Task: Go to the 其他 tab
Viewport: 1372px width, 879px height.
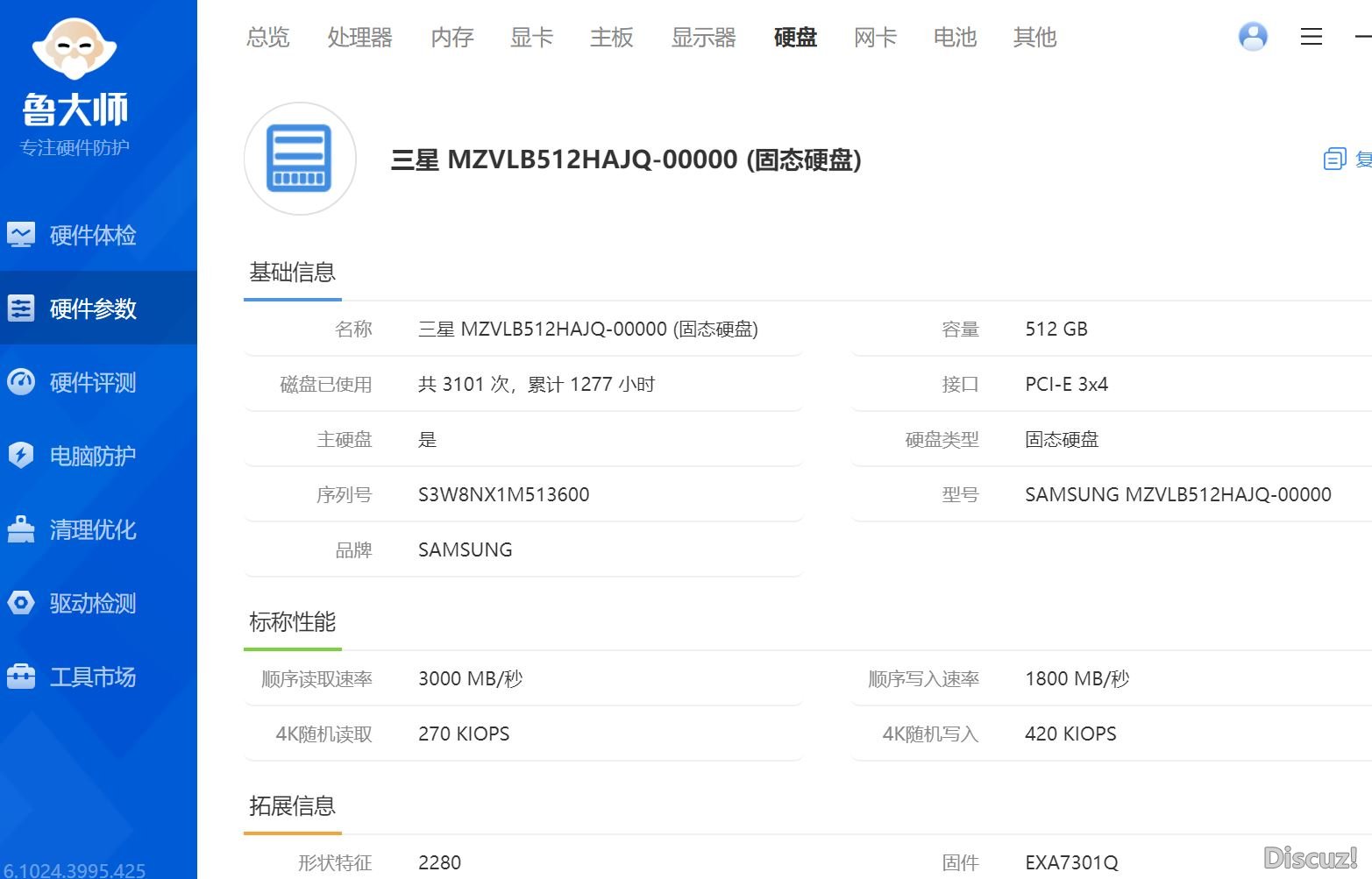Action: pos(1035,37)
